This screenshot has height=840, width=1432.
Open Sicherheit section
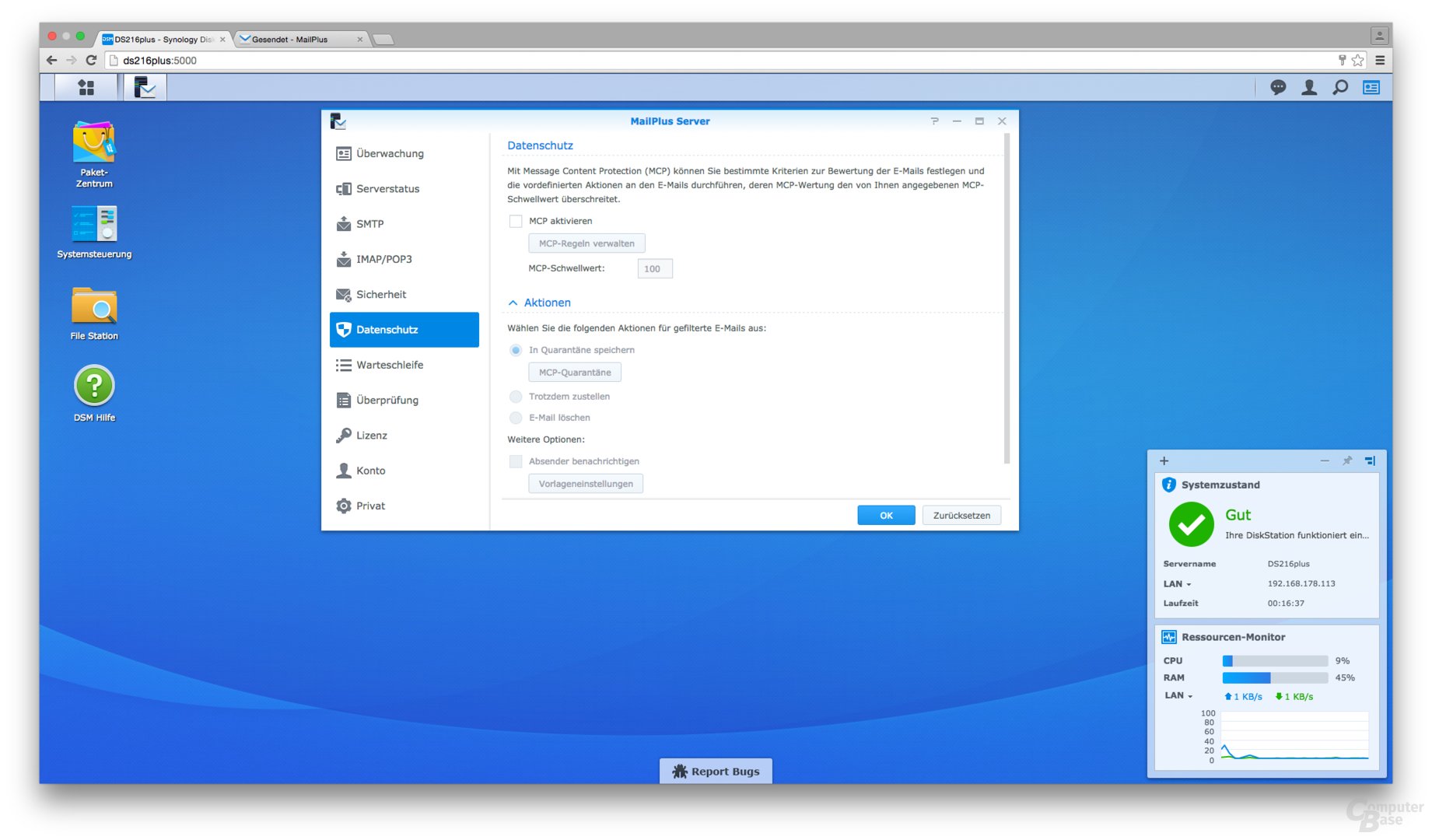click(x=404, y=294)
